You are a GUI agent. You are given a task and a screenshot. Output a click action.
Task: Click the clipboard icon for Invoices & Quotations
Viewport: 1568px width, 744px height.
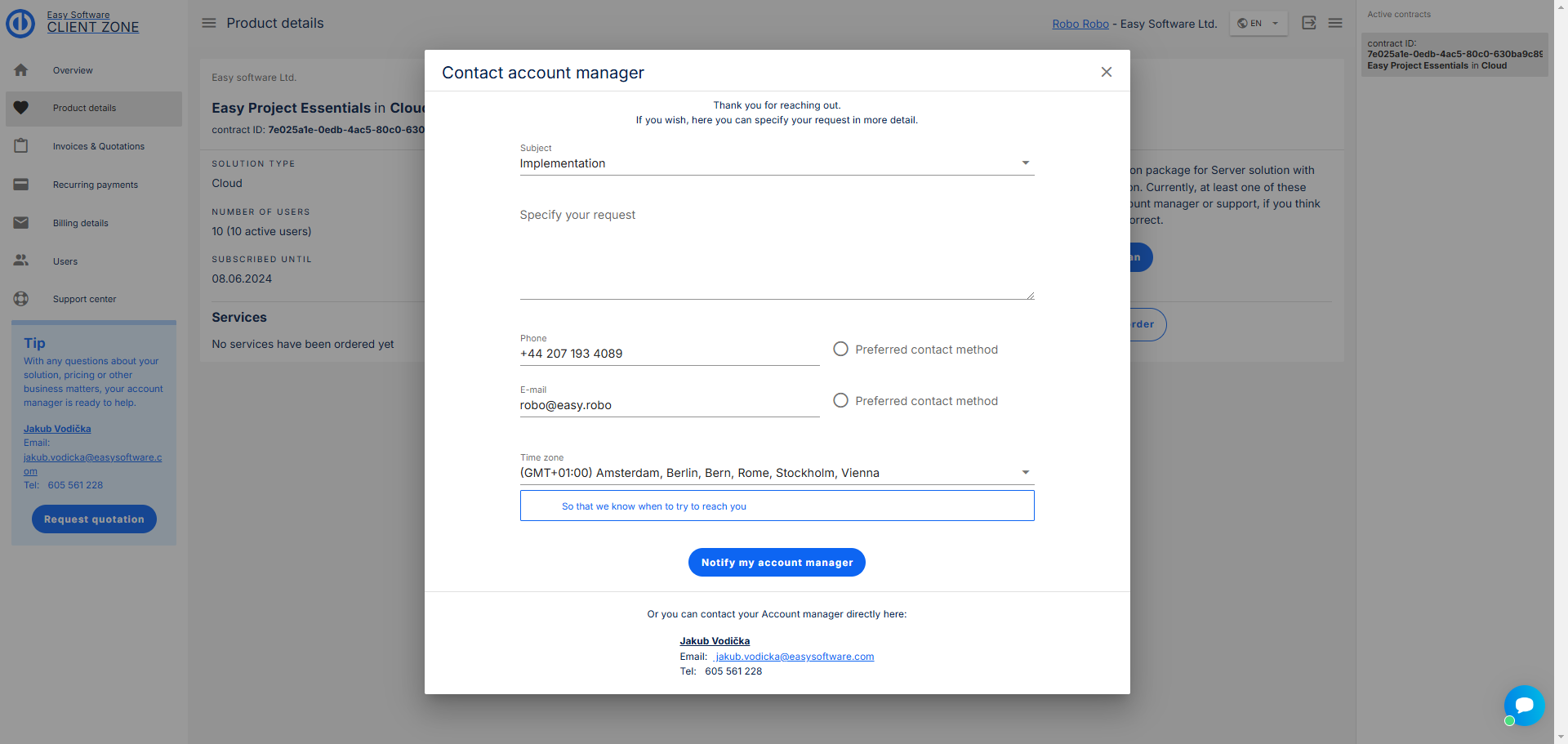coord(21,146)
